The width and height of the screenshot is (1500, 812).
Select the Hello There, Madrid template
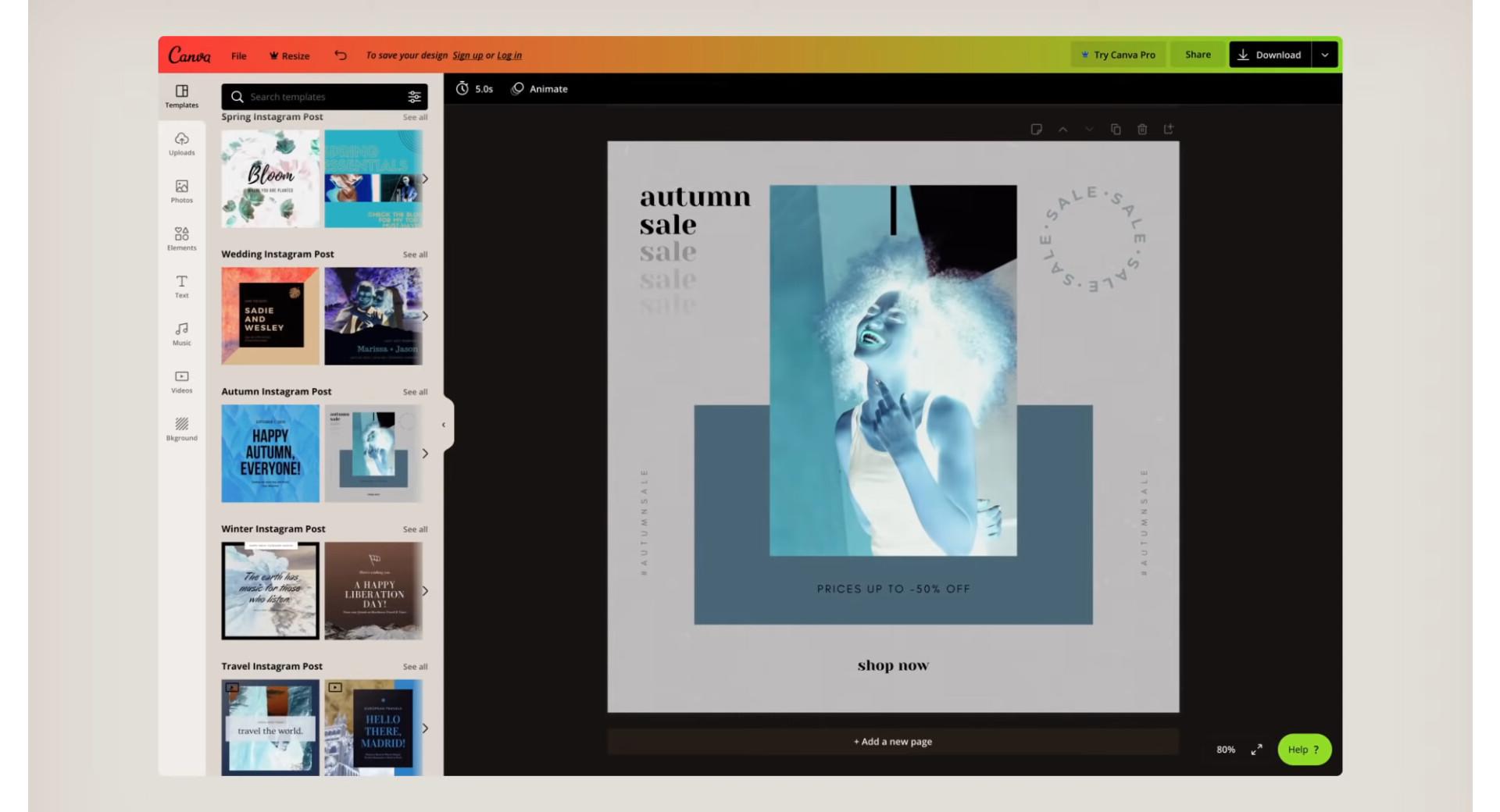373,728
